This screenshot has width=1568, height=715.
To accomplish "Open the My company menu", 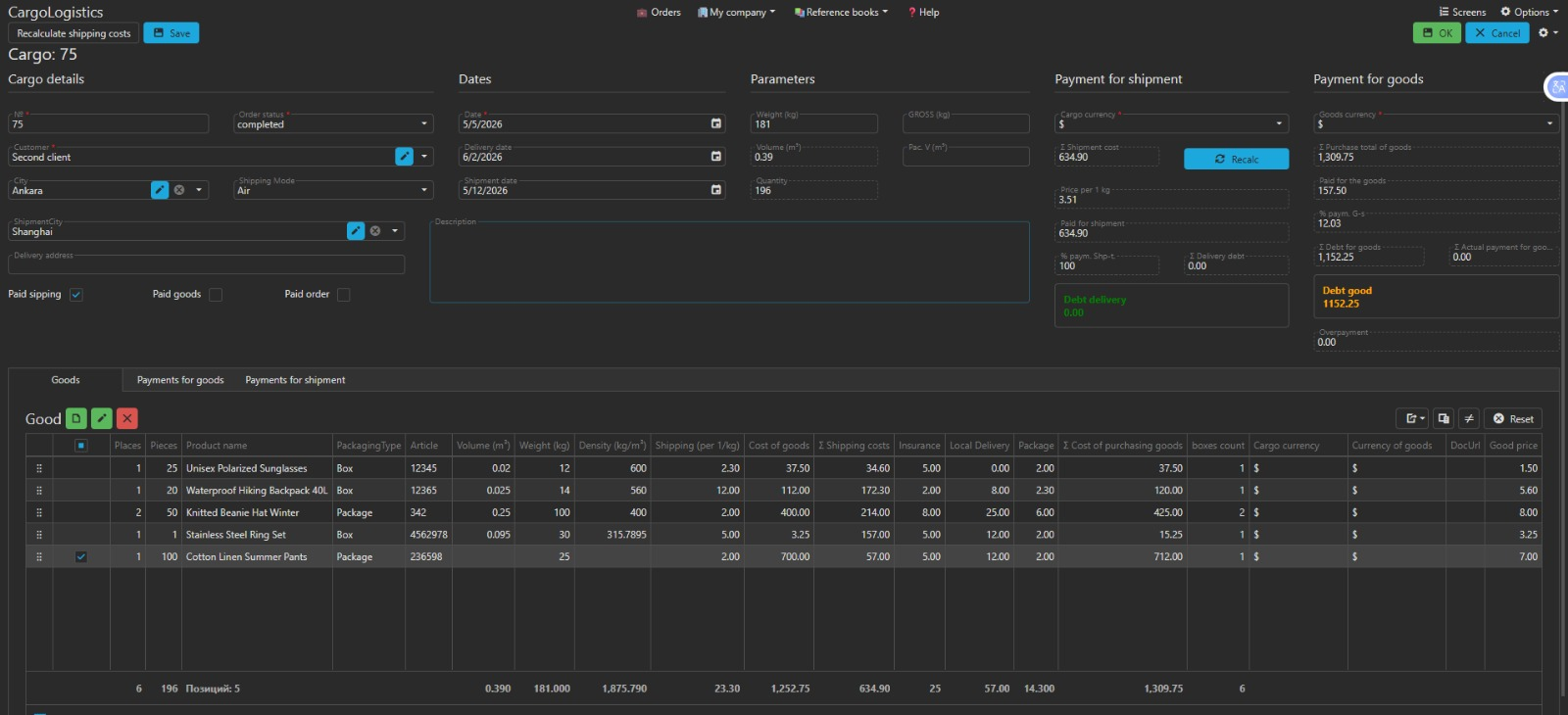I will [x=736, y=12].
